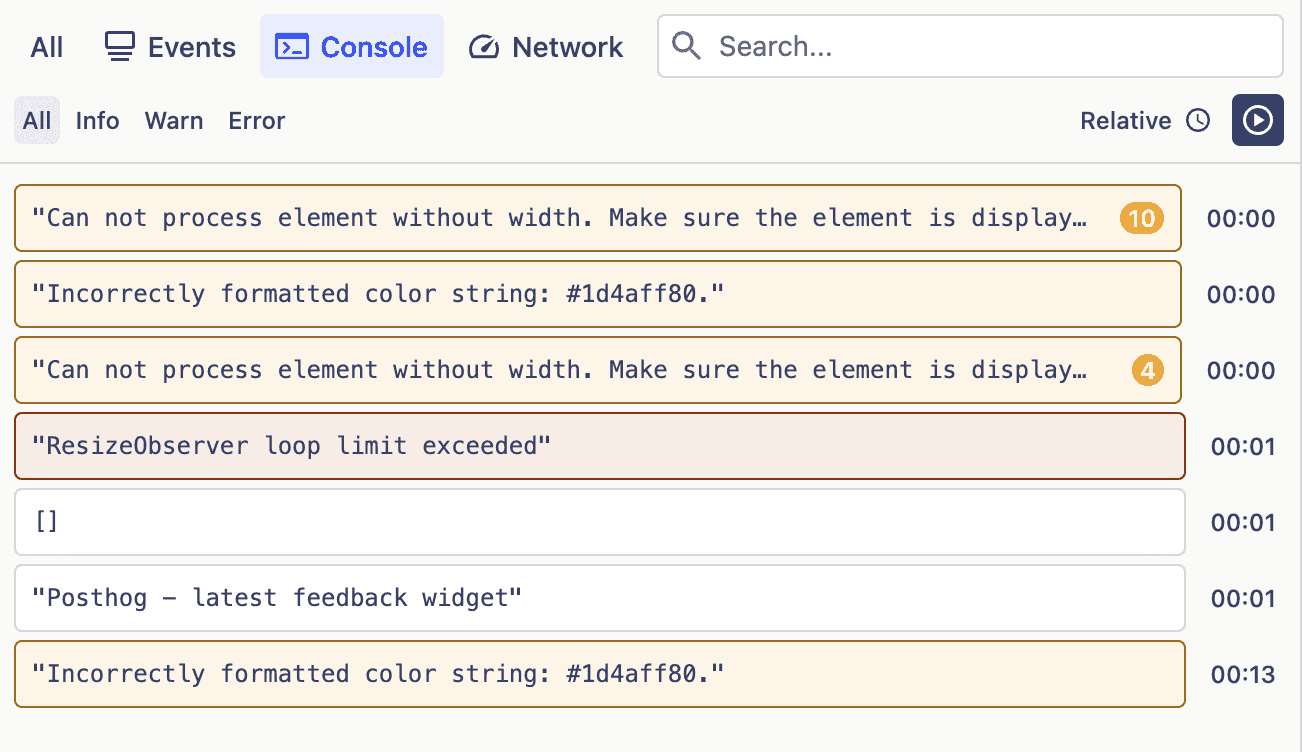The image size is (1302, 752).
Task: Click the clock icon beside Relative
Action: point(1198,121)
